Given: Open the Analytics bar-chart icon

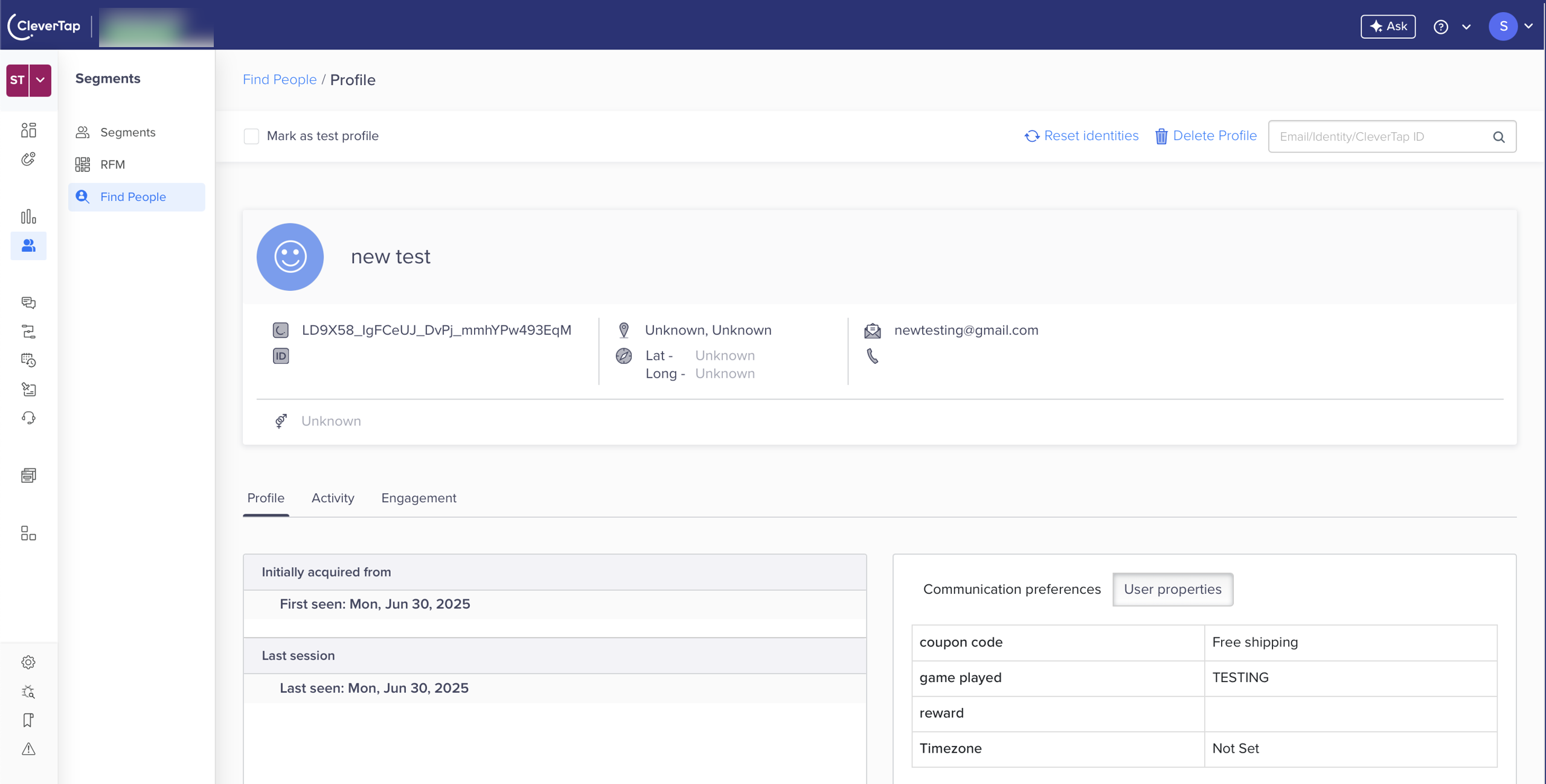Looking at the screenshot, I should 28,216.
